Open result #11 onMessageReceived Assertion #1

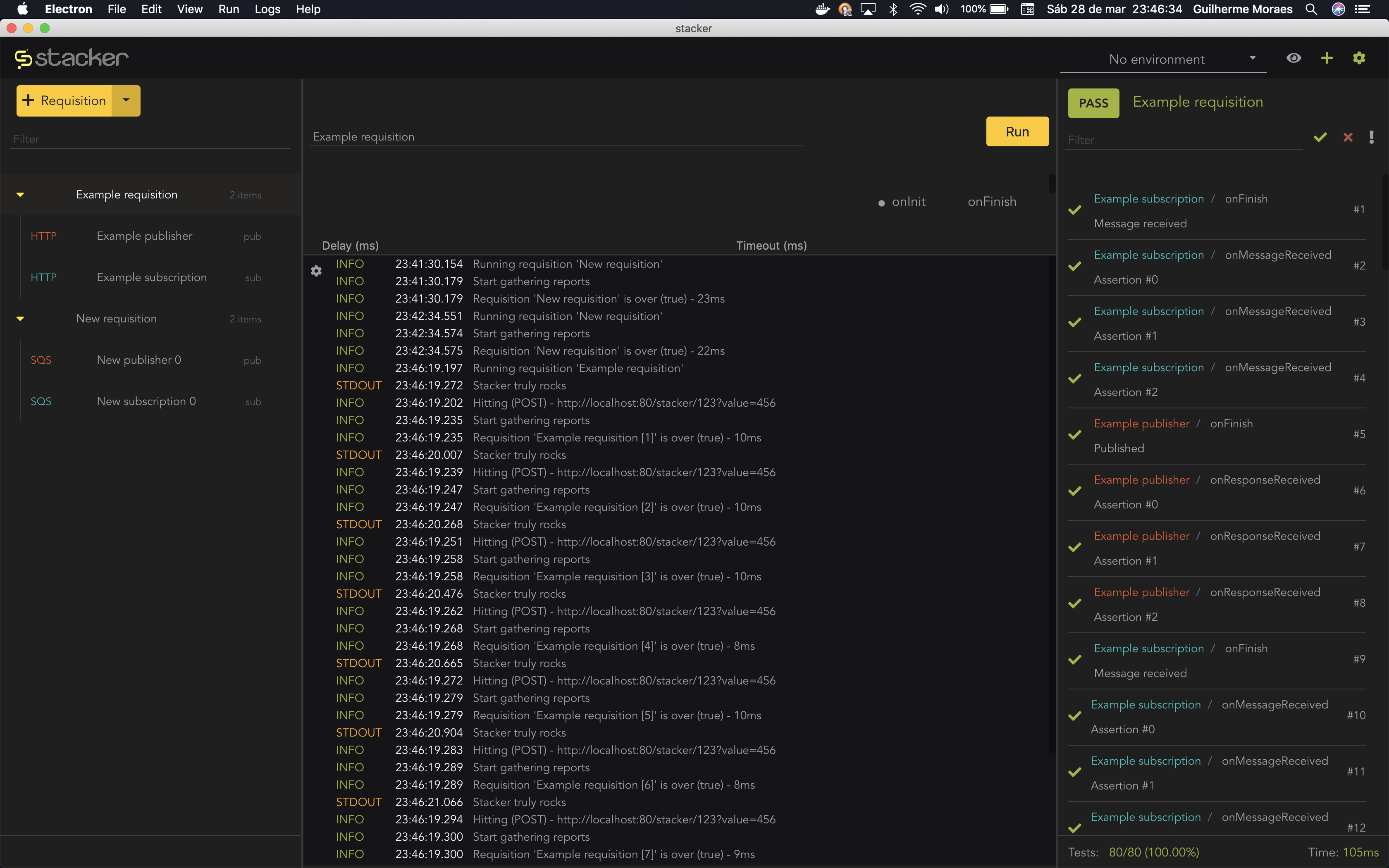pos(1216,773)
